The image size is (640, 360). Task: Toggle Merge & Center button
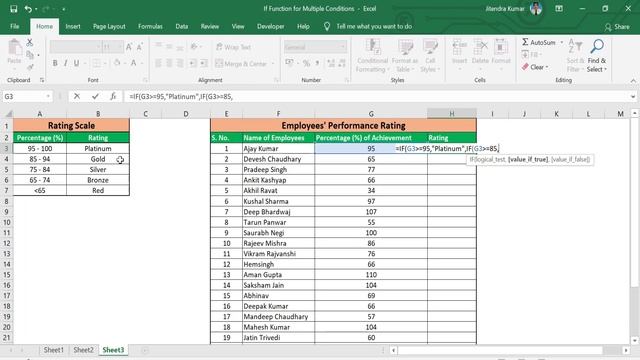(241, 63)
